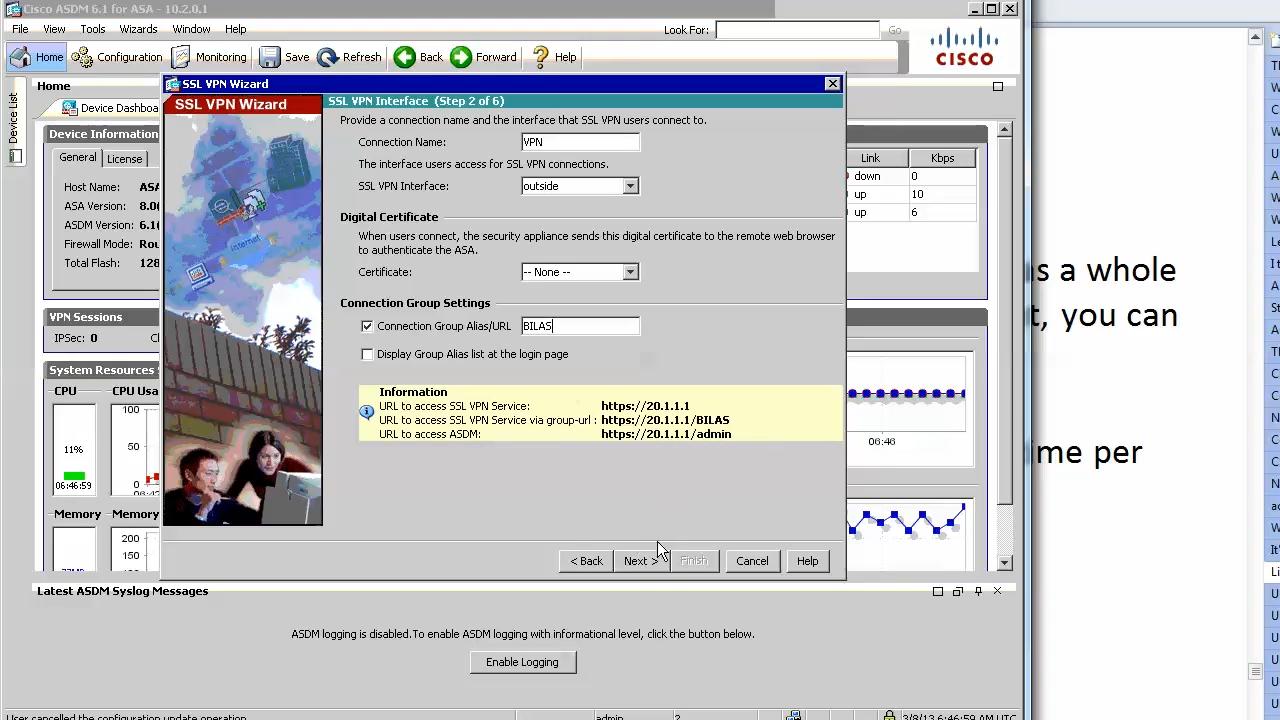The image size is (1280, 720).
Task: Open the View menu
Action: click(x=54, y=29)
